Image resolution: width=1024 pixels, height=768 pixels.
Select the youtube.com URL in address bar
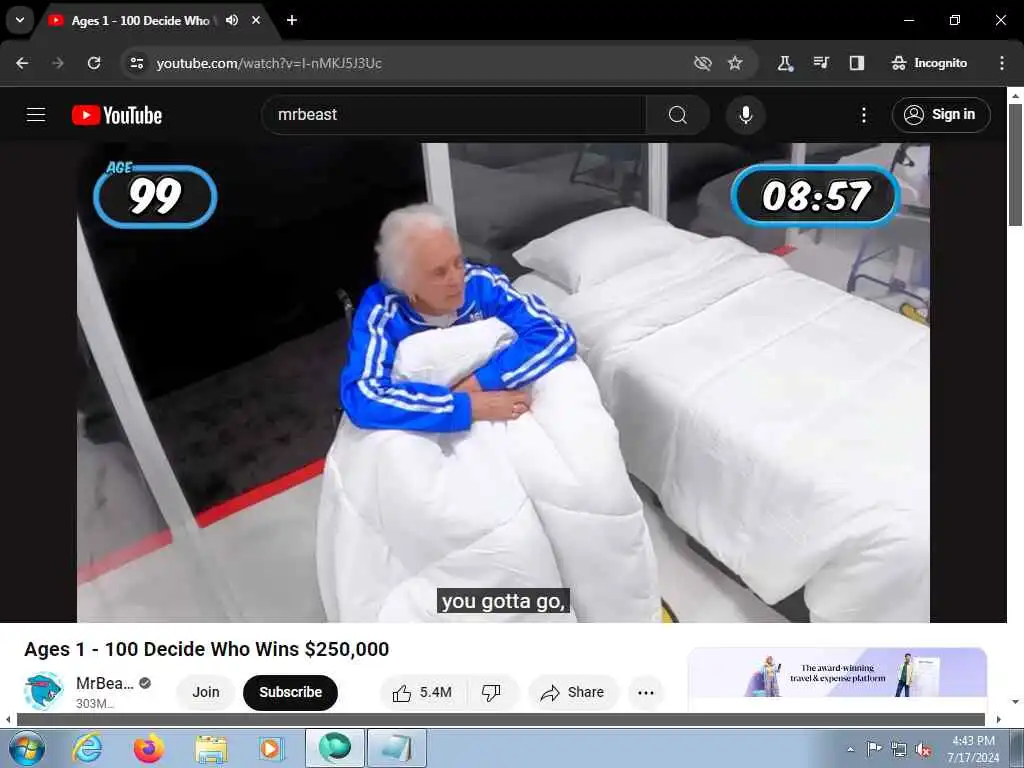268,63
